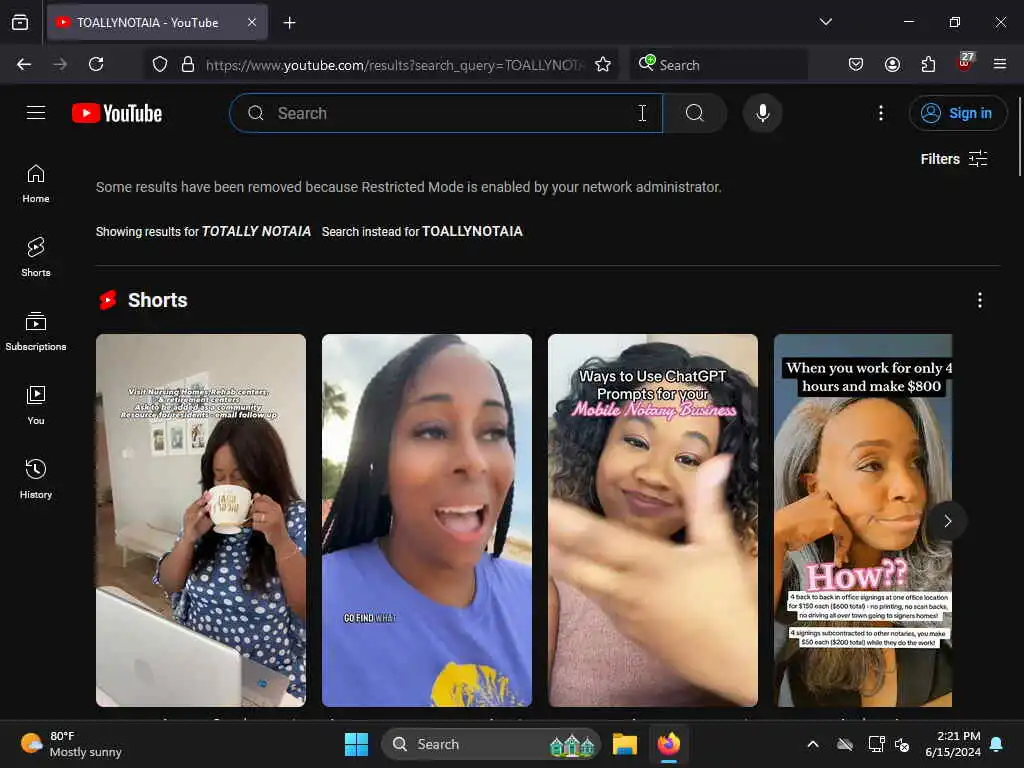The width and height of the screenshot is (1024, 768).
Task: Open the Shorts shelf three-dot options
Action: point(980,300)
